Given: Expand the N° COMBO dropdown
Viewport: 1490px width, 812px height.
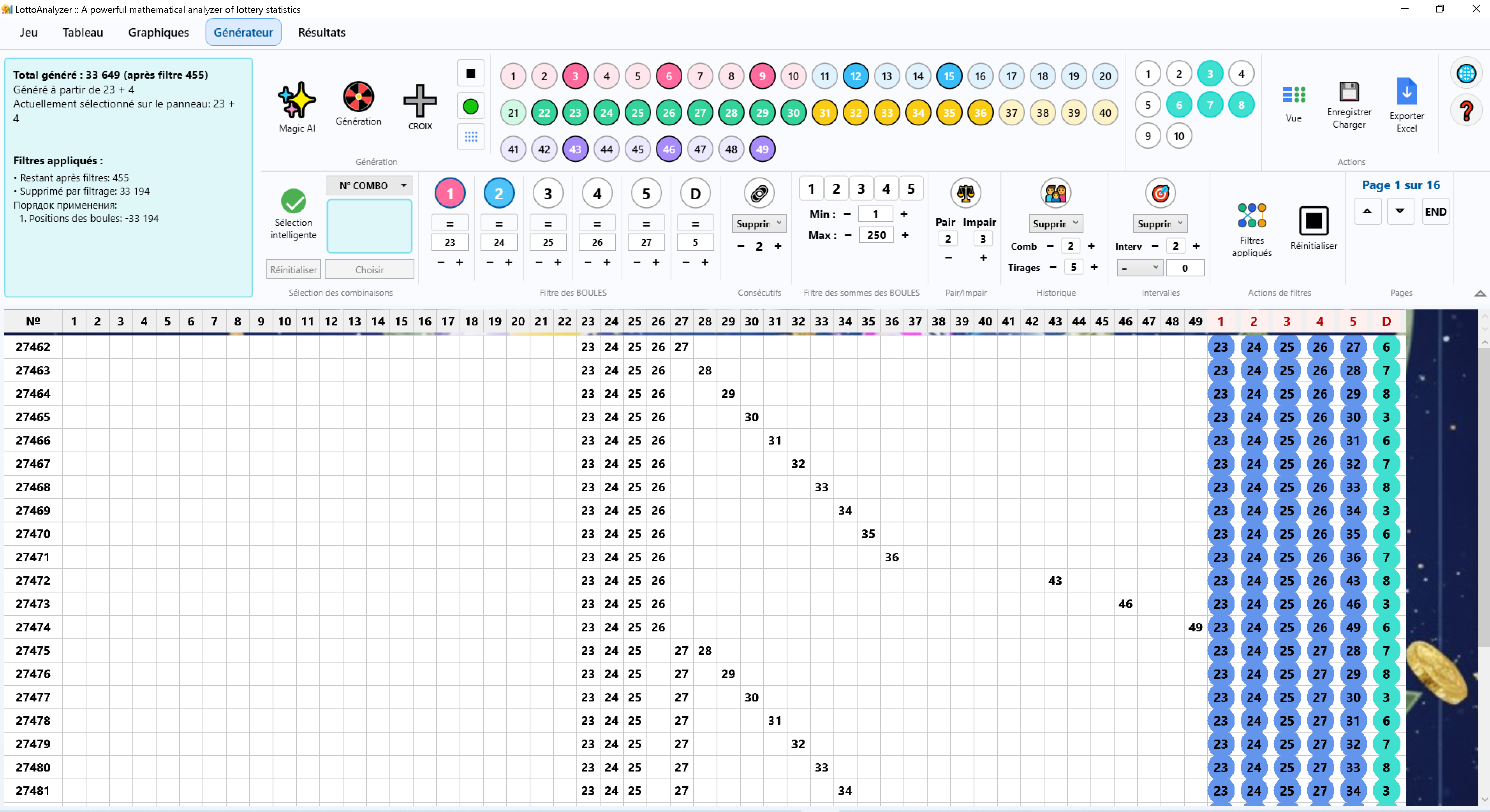Looking at the screenshot, I should coord(370,186).
